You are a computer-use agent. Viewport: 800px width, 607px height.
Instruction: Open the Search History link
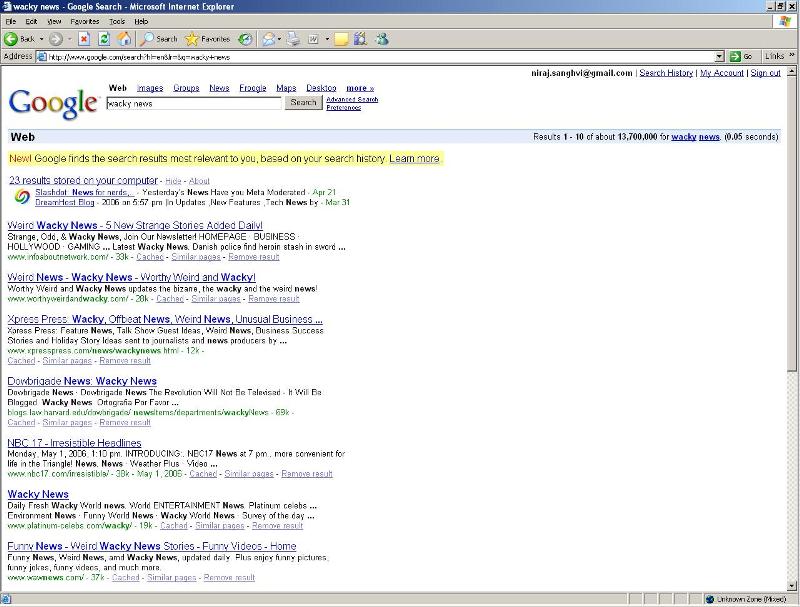click(x=666, y=73)
